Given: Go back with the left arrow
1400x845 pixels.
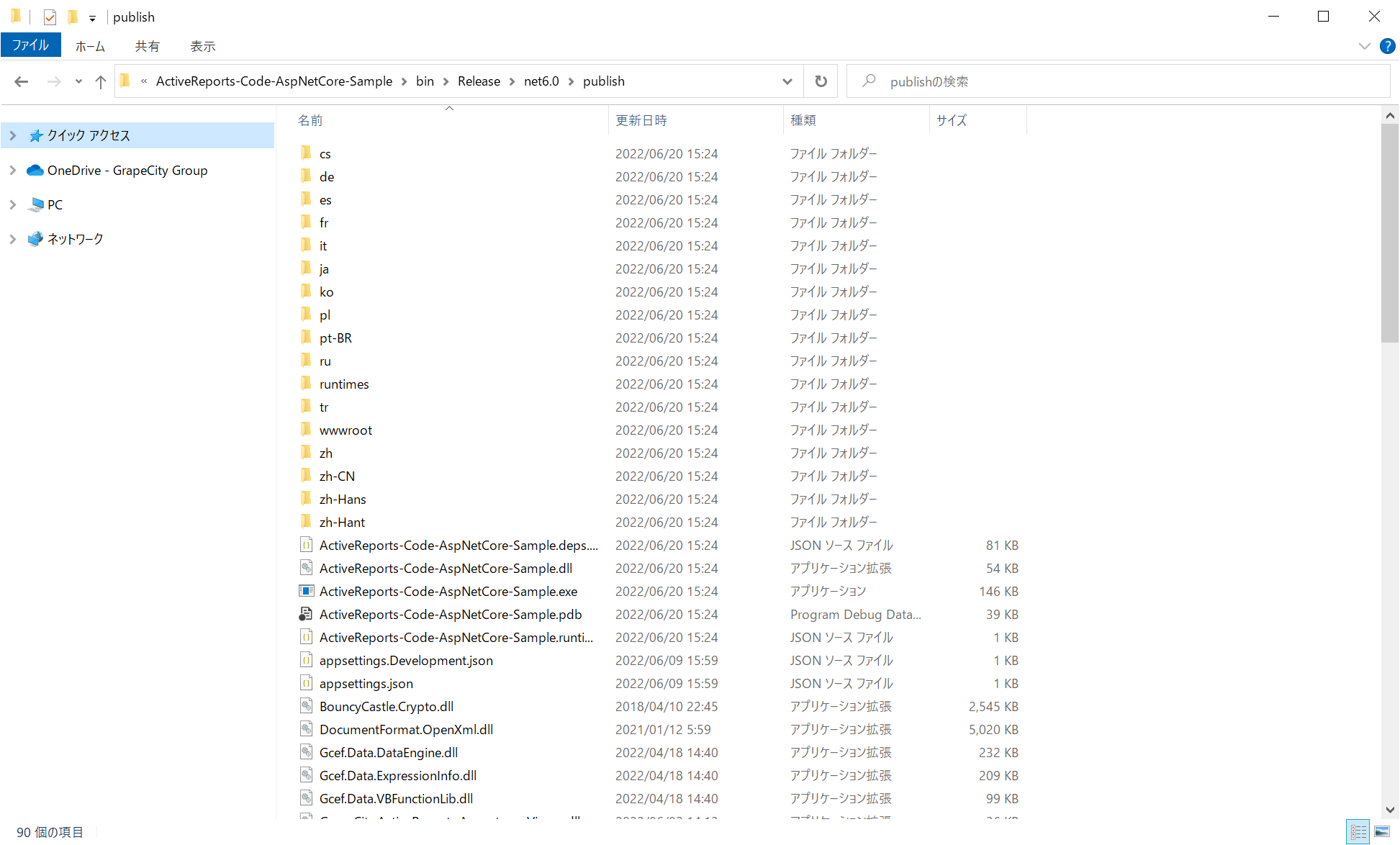Looking at the screenshot, I should pyautogui.click(x=22, y=81).
